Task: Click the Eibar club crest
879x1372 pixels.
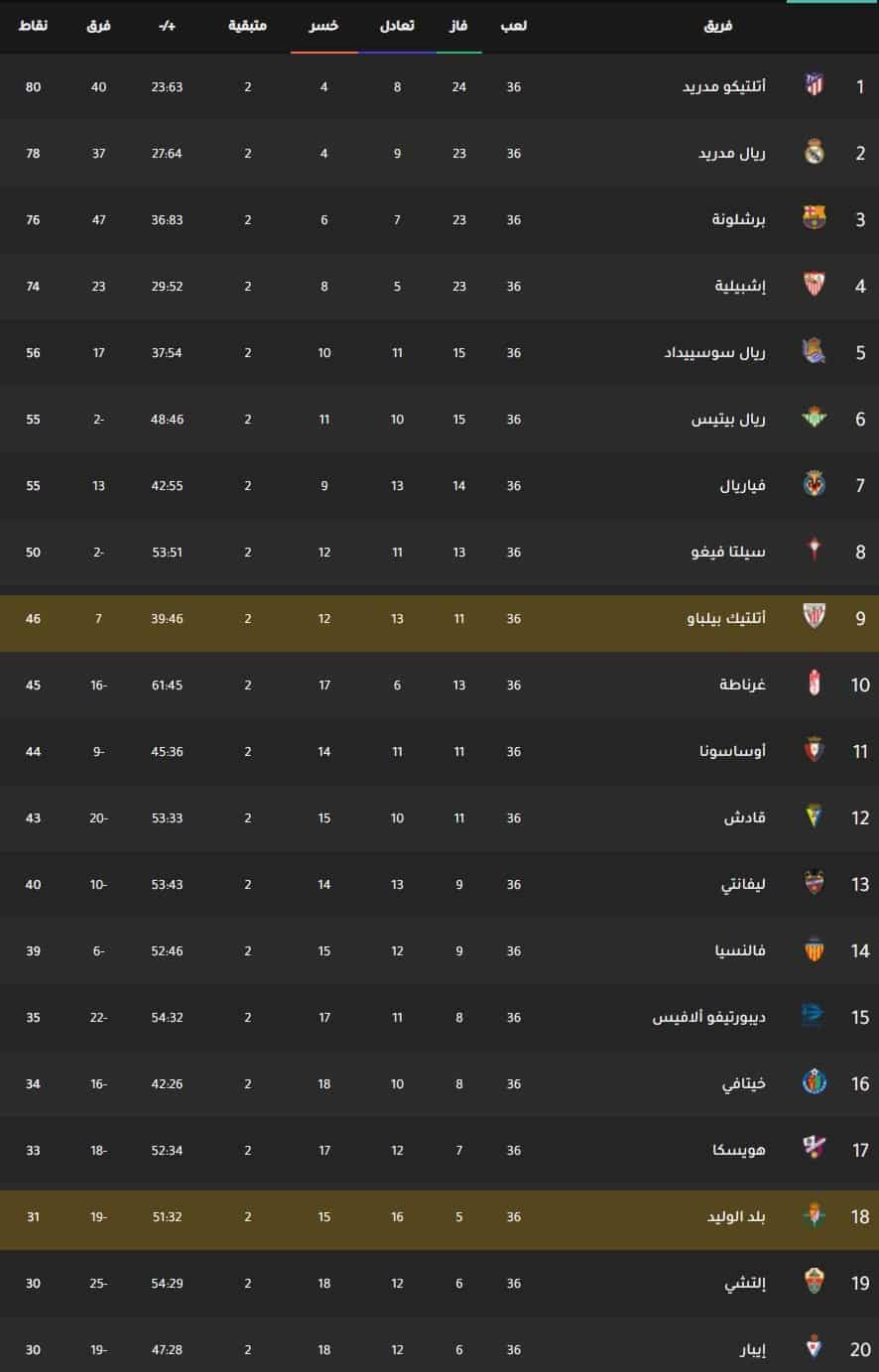Action: point(815,1349)
